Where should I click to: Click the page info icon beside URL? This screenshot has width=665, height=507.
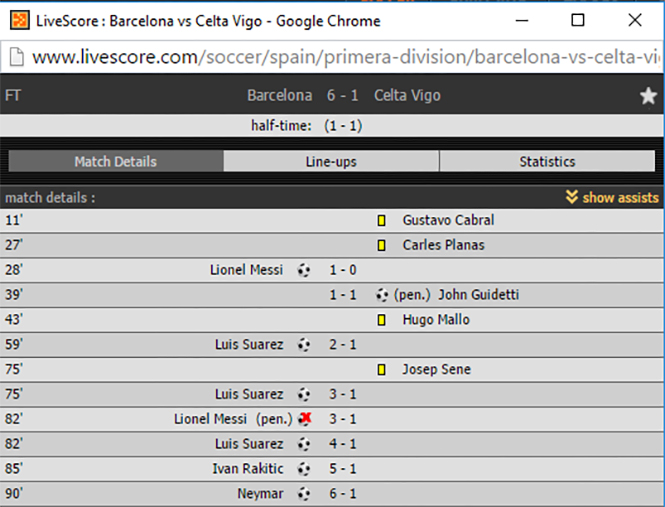click(17, 57)
